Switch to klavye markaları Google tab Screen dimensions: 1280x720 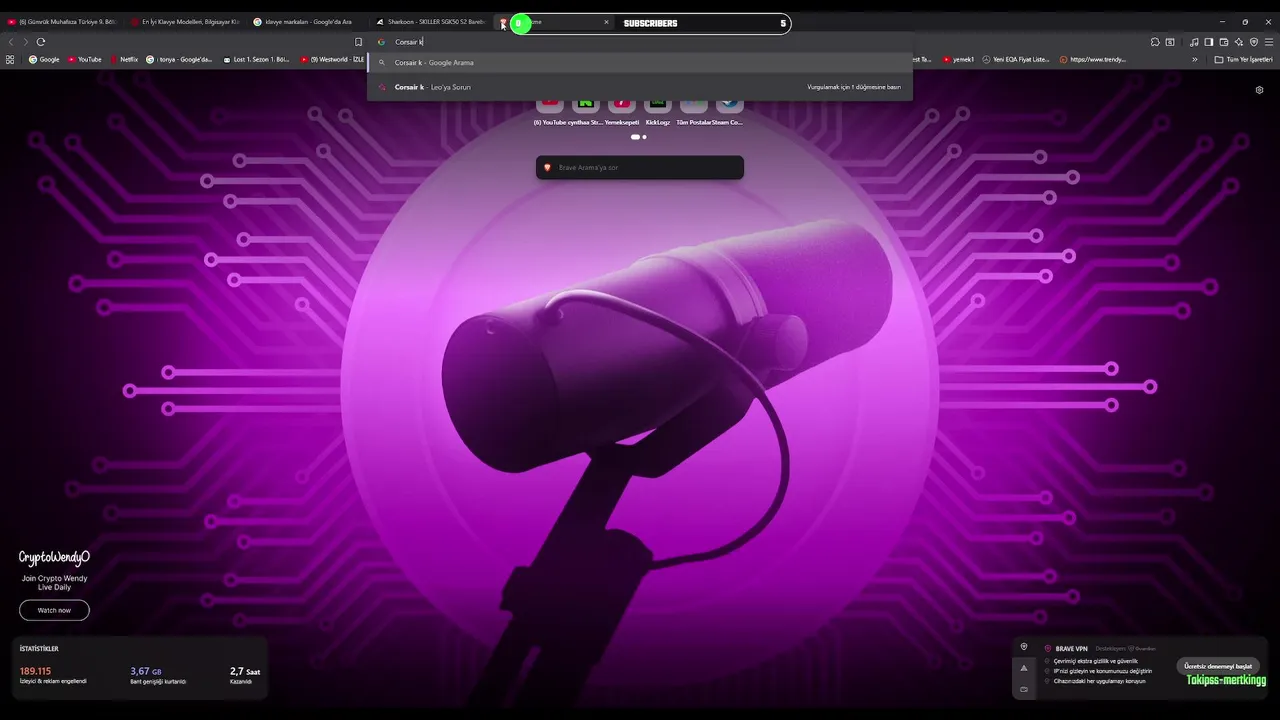308,22
